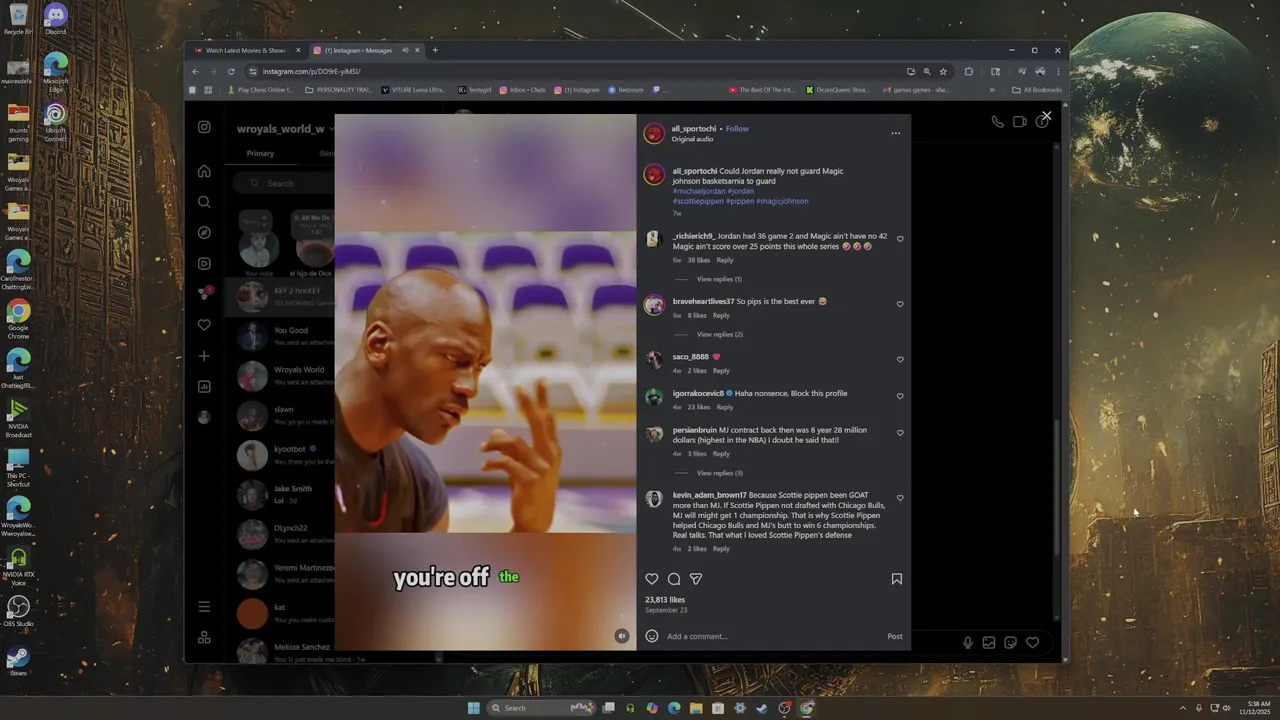
Task: Save the post with the bookmark icon
Action: pyautogui.click(x=897, y=579)
